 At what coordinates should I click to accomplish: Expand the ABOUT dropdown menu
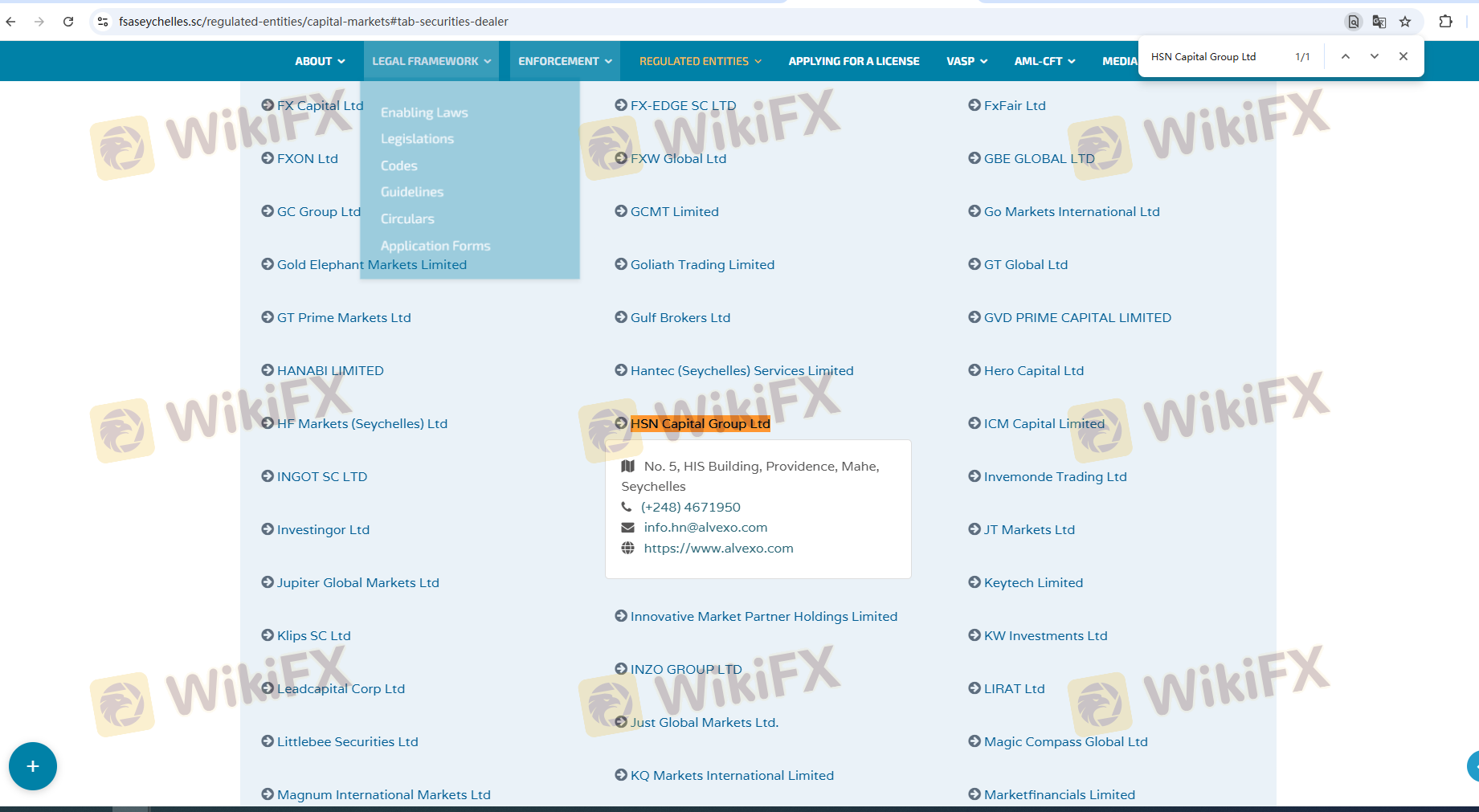pos(319,61)
